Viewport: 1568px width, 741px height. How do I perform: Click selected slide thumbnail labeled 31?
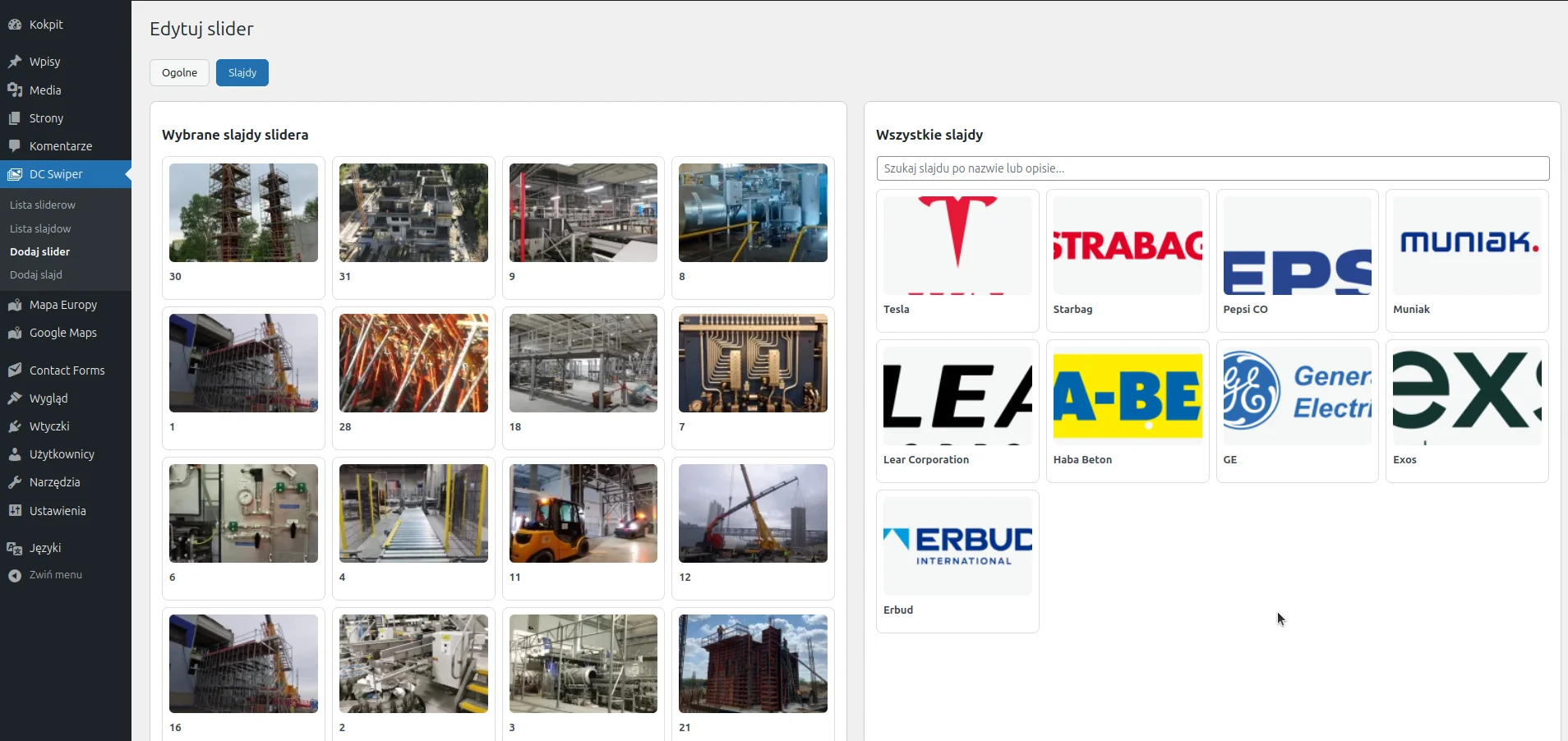tap(413, 213)
